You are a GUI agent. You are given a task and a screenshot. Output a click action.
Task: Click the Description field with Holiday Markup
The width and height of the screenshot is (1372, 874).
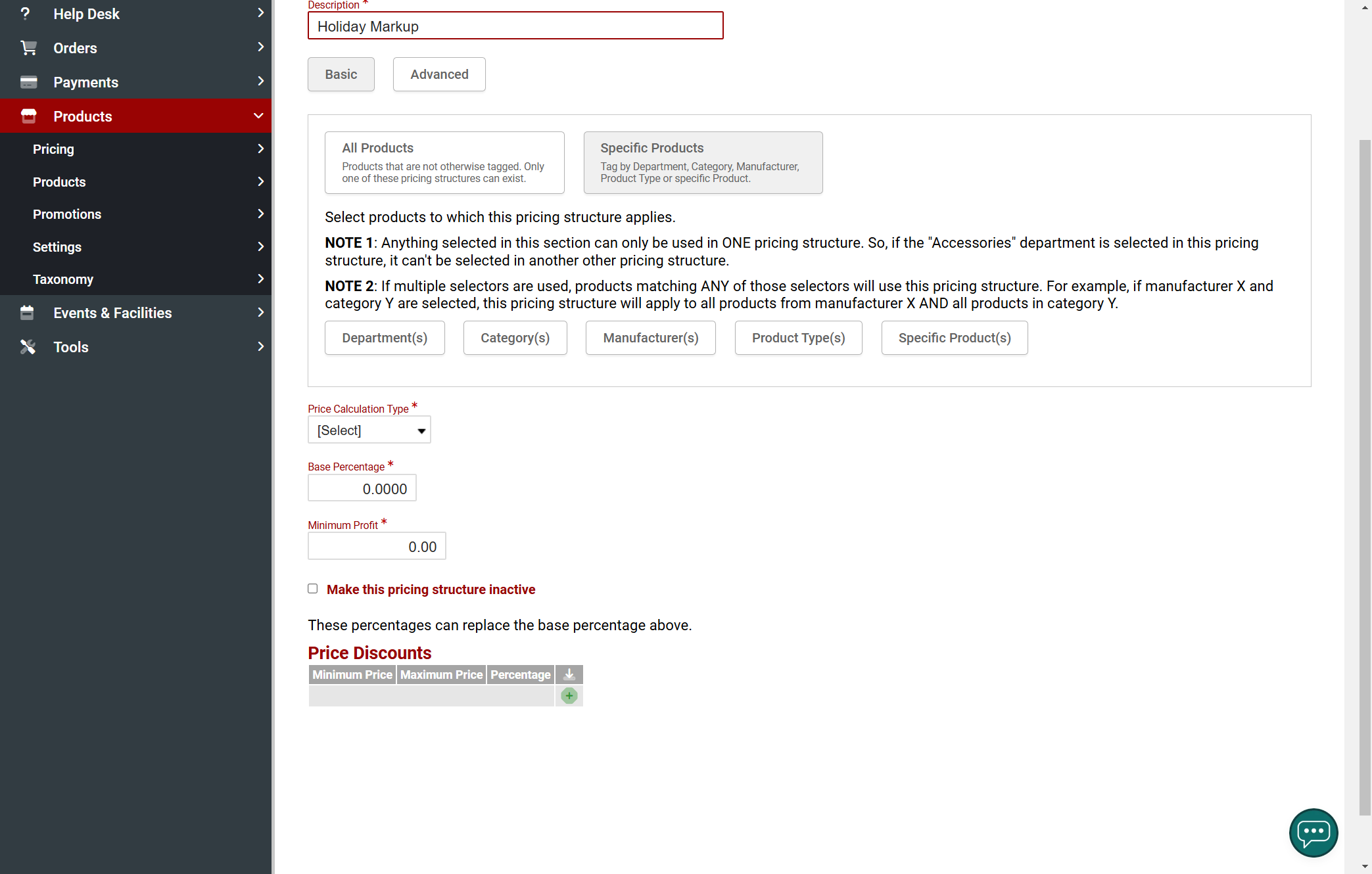[x=515, y=26]
